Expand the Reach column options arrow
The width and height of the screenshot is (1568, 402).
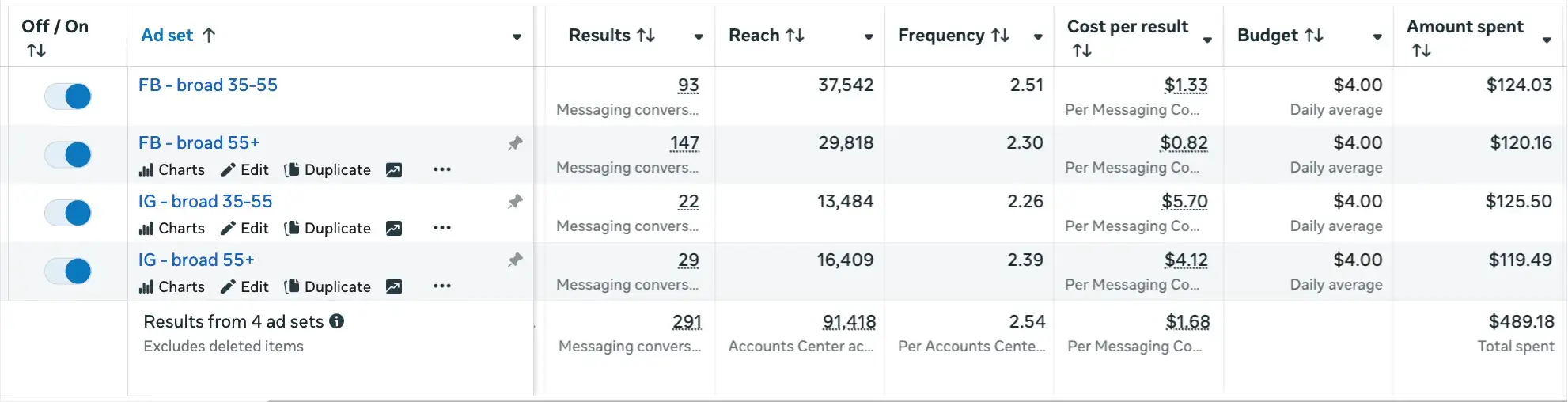click(869, 36)
